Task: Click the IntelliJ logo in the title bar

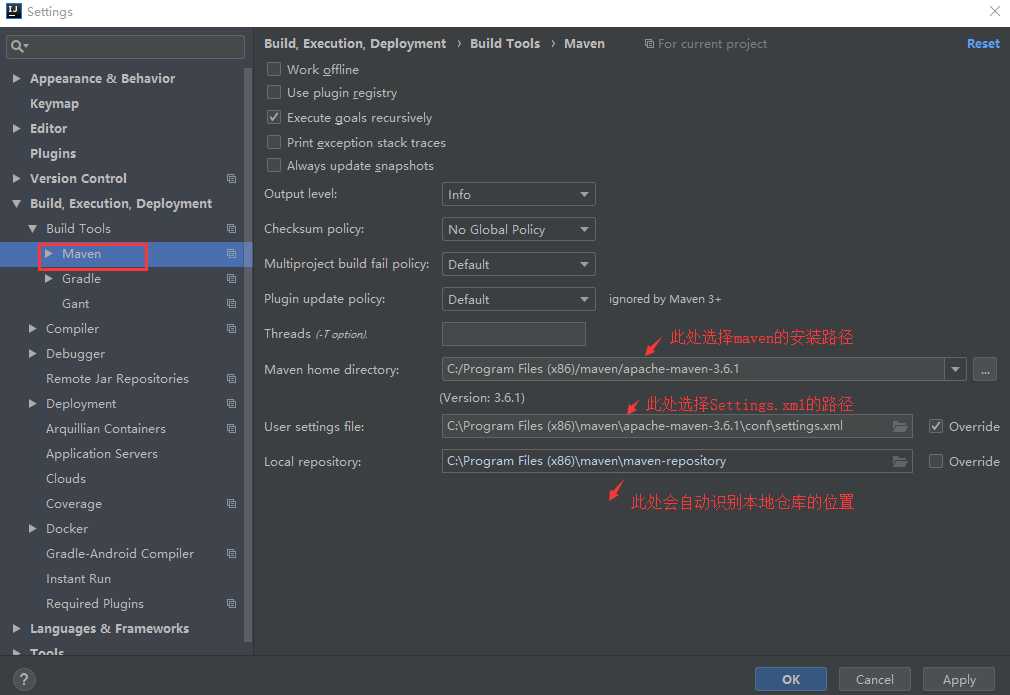Action: [x=14, y=11]
